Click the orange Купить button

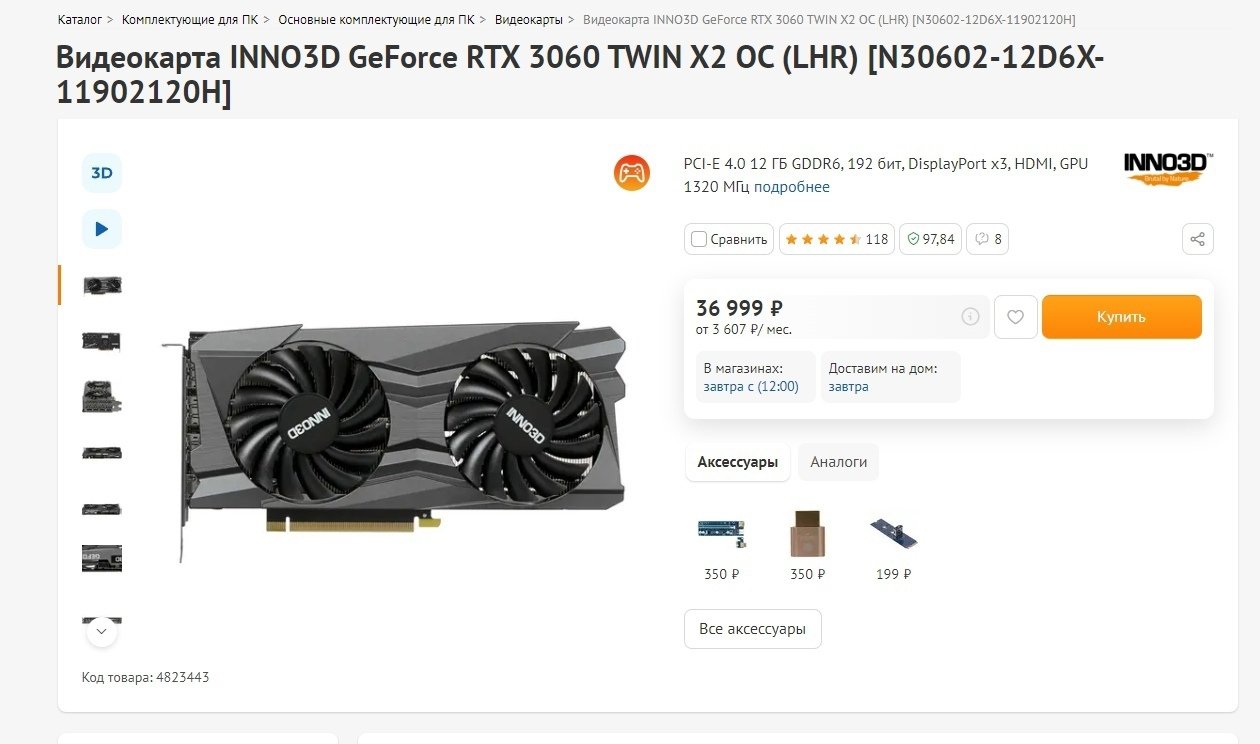coord(1121,317)
